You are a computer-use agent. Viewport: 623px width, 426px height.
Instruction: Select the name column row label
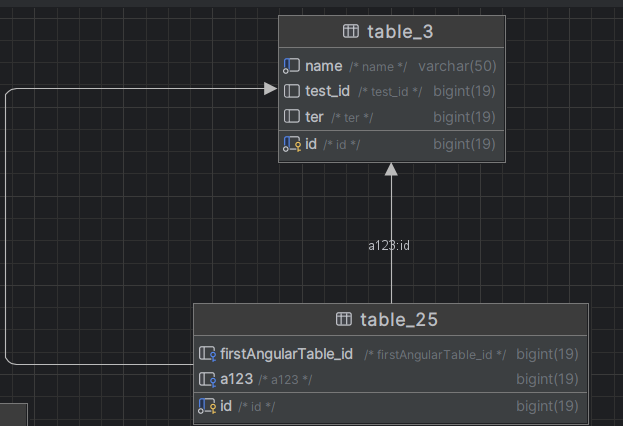[x=324, y=66]
